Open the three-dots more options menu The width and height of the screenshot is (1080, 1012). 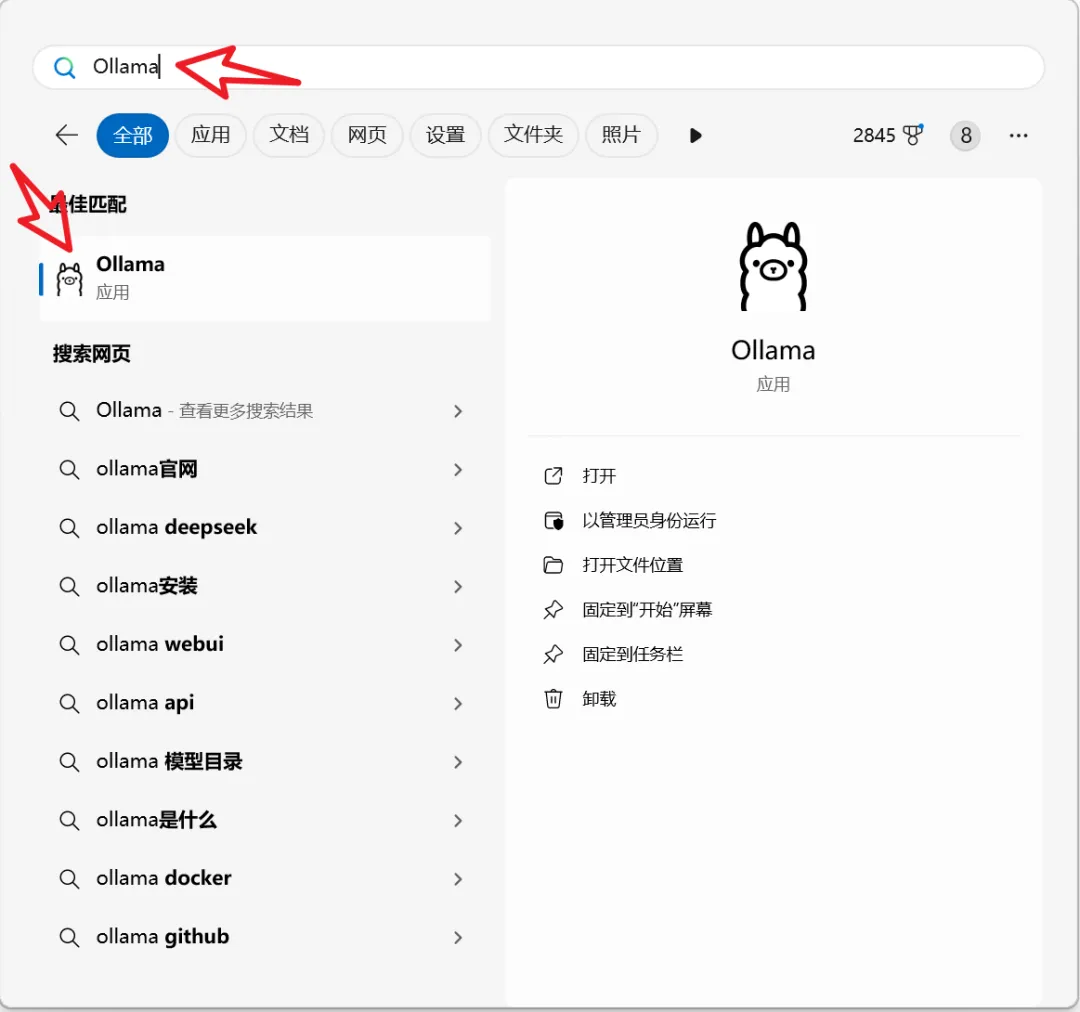(x=1018, y=135)
